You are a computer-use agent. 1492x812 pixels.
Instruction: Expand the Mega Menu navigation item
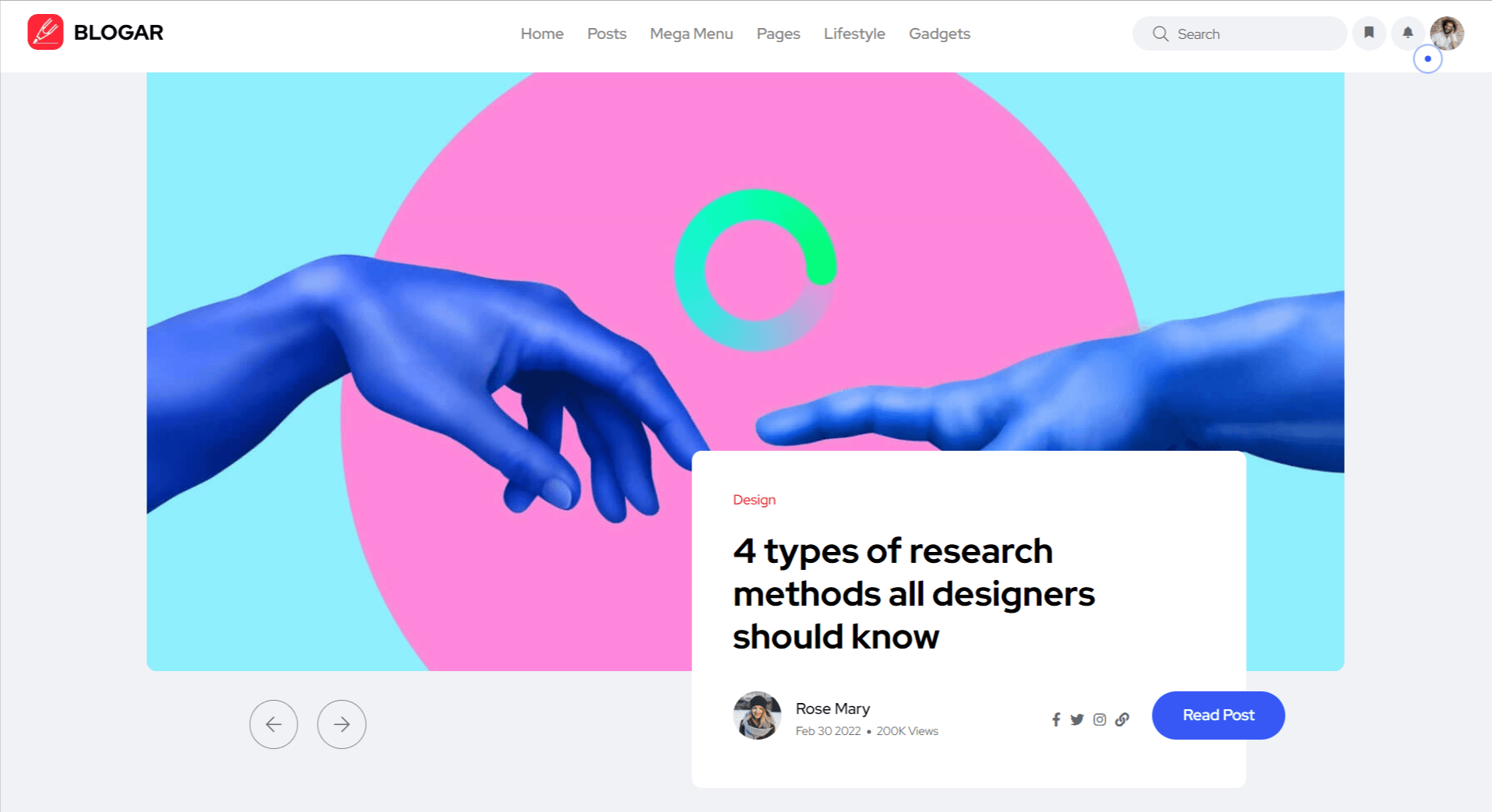point(691,33)
